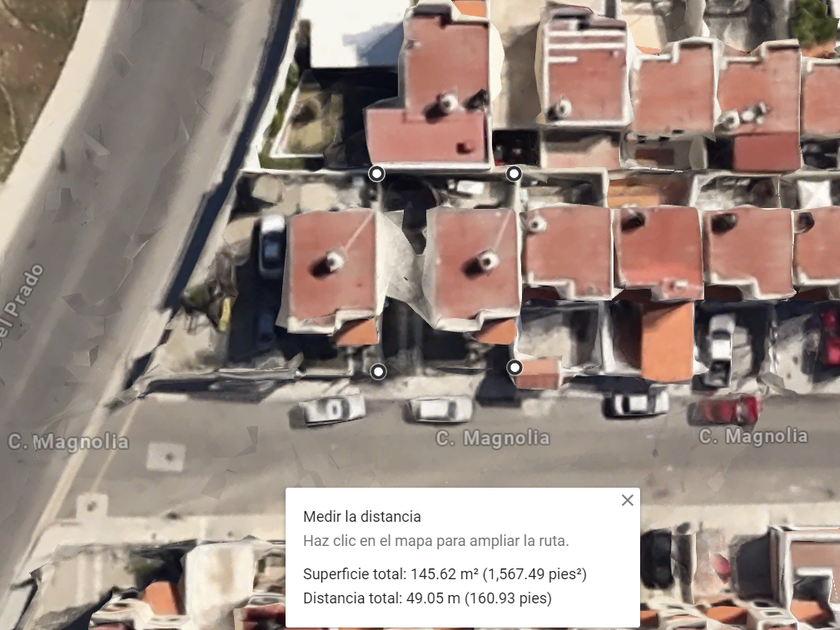Screen dimensions: 840x630
Task: Add a point on the red parked car
Action: [725, 410]
